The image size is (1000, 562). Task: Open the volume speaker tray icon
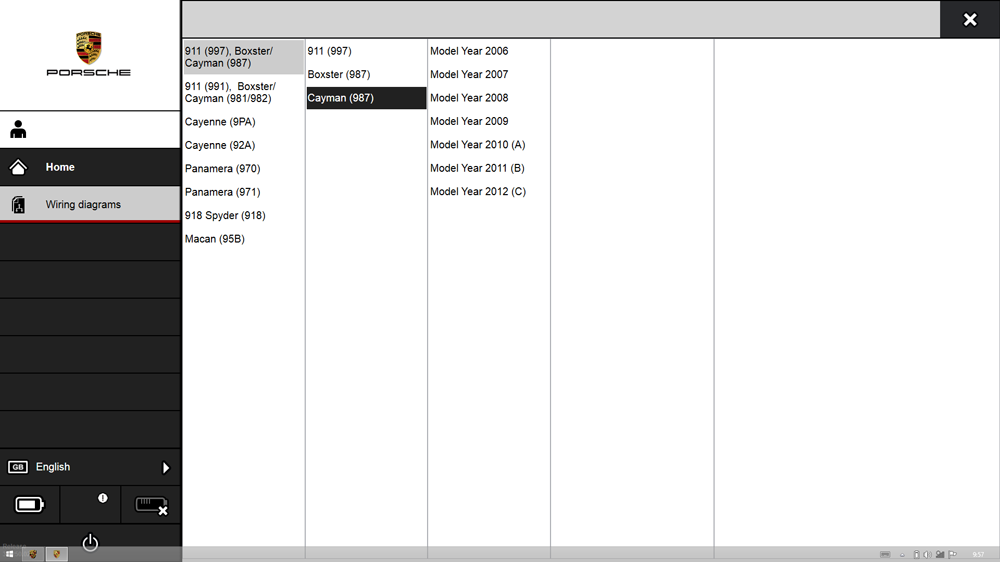(927, 554)
